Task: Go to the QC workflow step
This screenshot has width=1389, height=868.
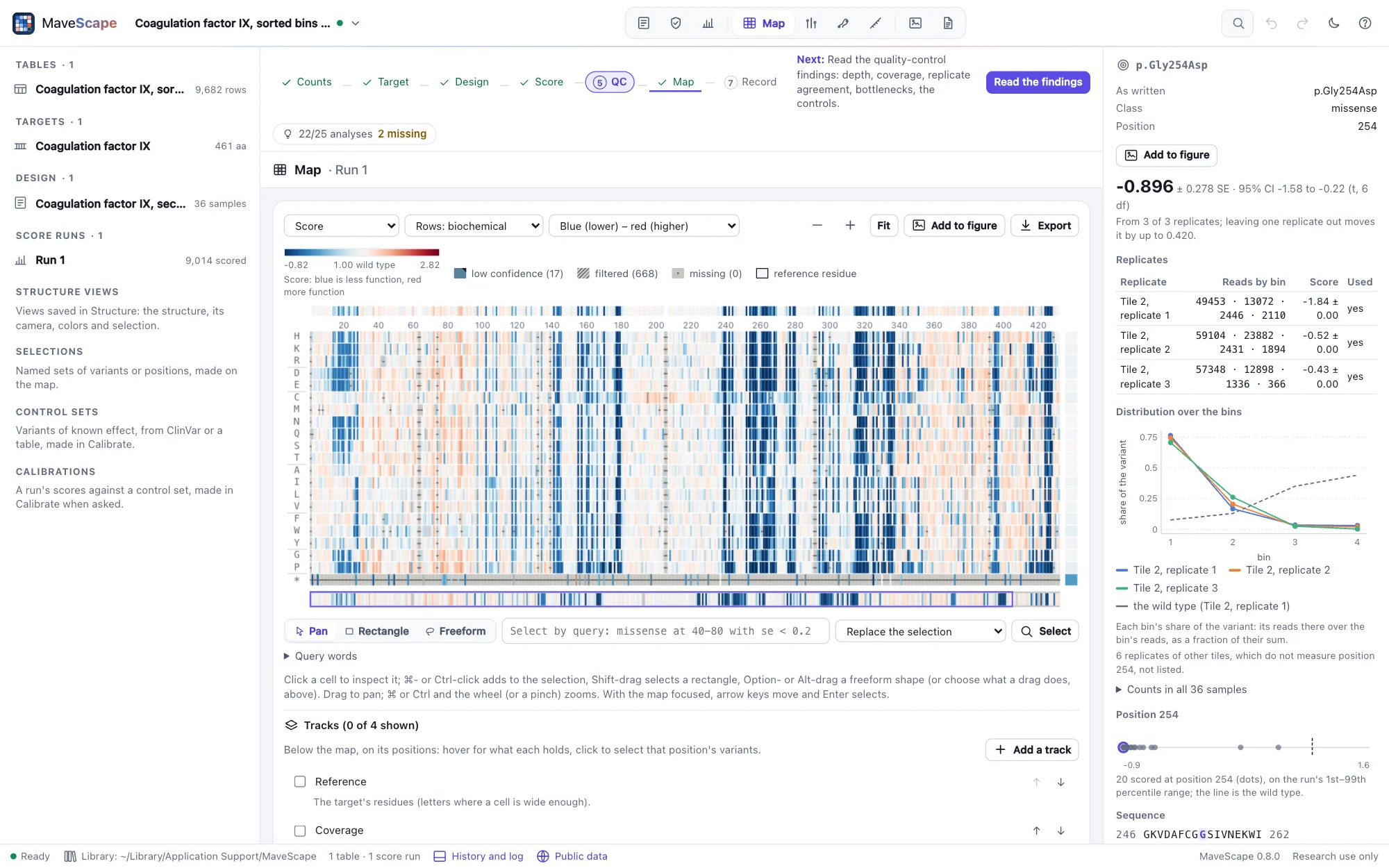Action: [610, 82]
